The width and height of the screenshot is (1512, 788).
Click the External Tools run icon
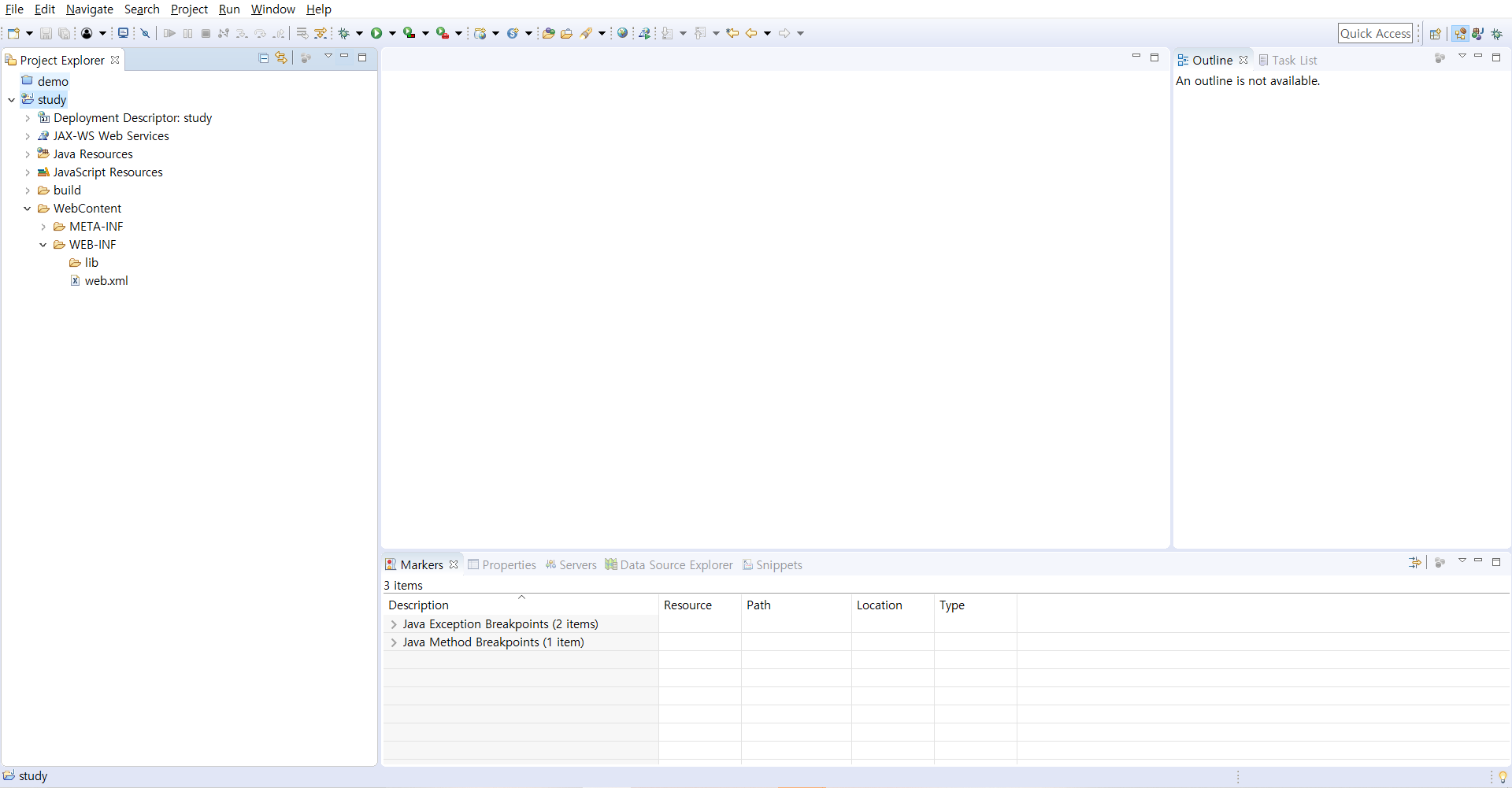click(x=442, y=33)
